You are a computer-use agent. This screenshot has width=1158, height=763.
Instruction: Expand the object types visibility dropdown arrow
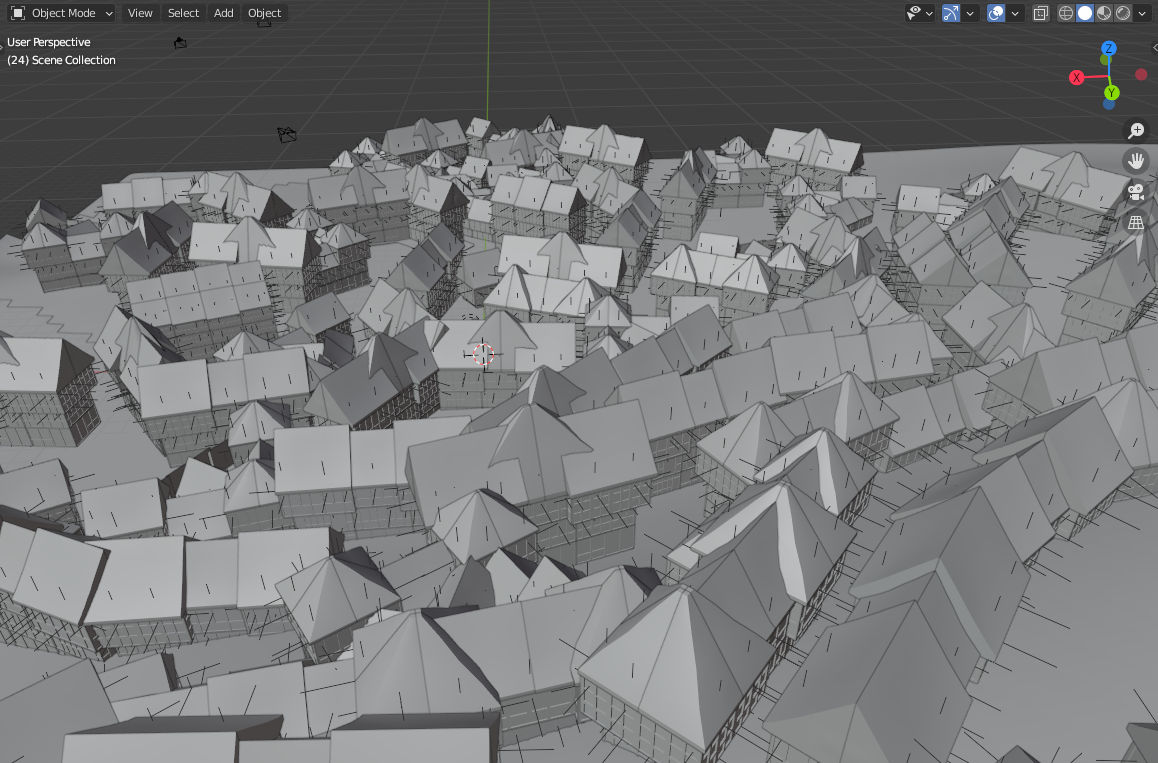tap(930, 13)
